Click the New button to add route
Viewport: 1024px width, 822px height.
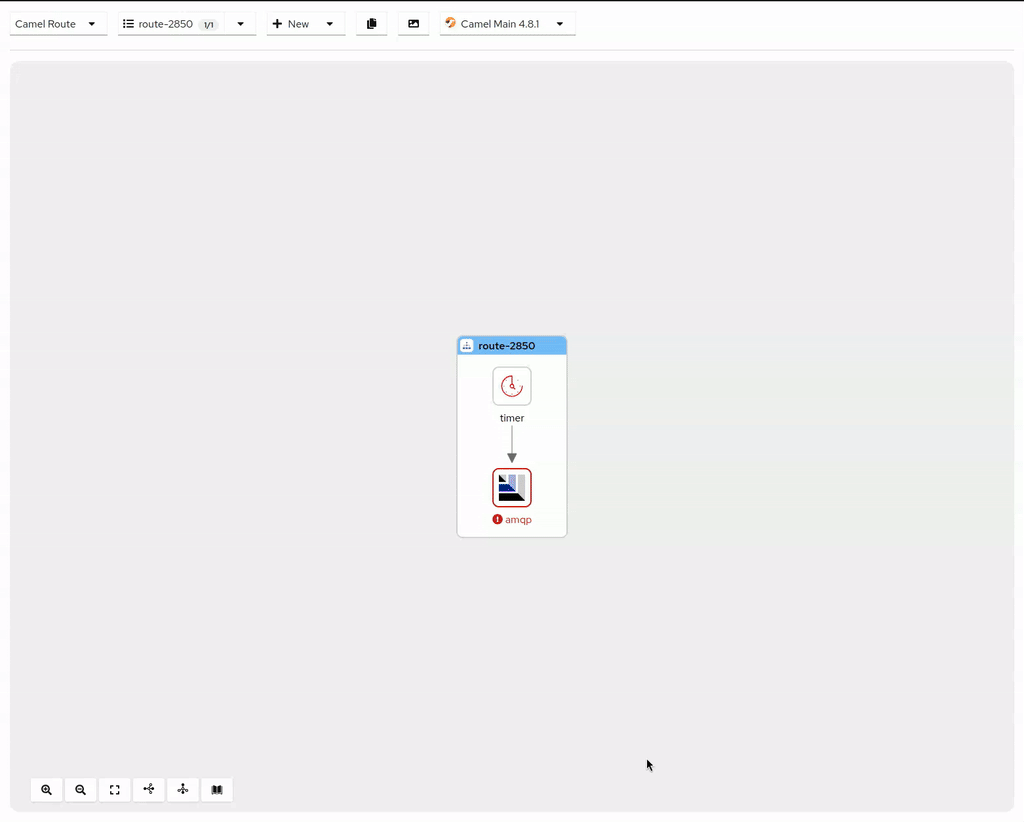[291, 24]
